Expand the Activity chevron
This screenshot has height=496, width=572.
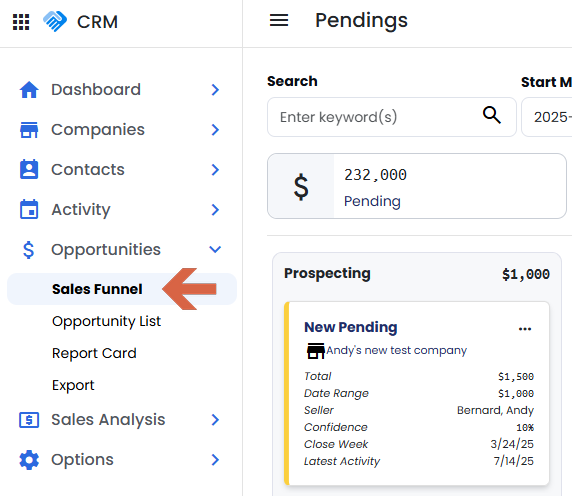(x=215, y=210)
